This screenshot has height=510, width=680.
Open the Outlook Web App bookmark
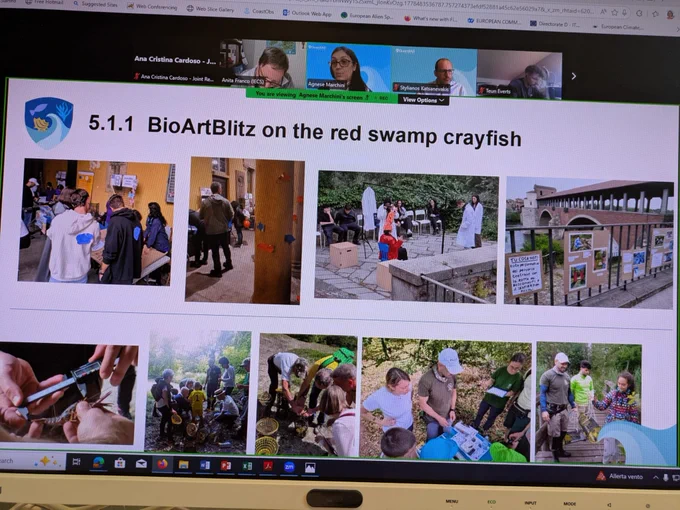click(x=307, y=13)
